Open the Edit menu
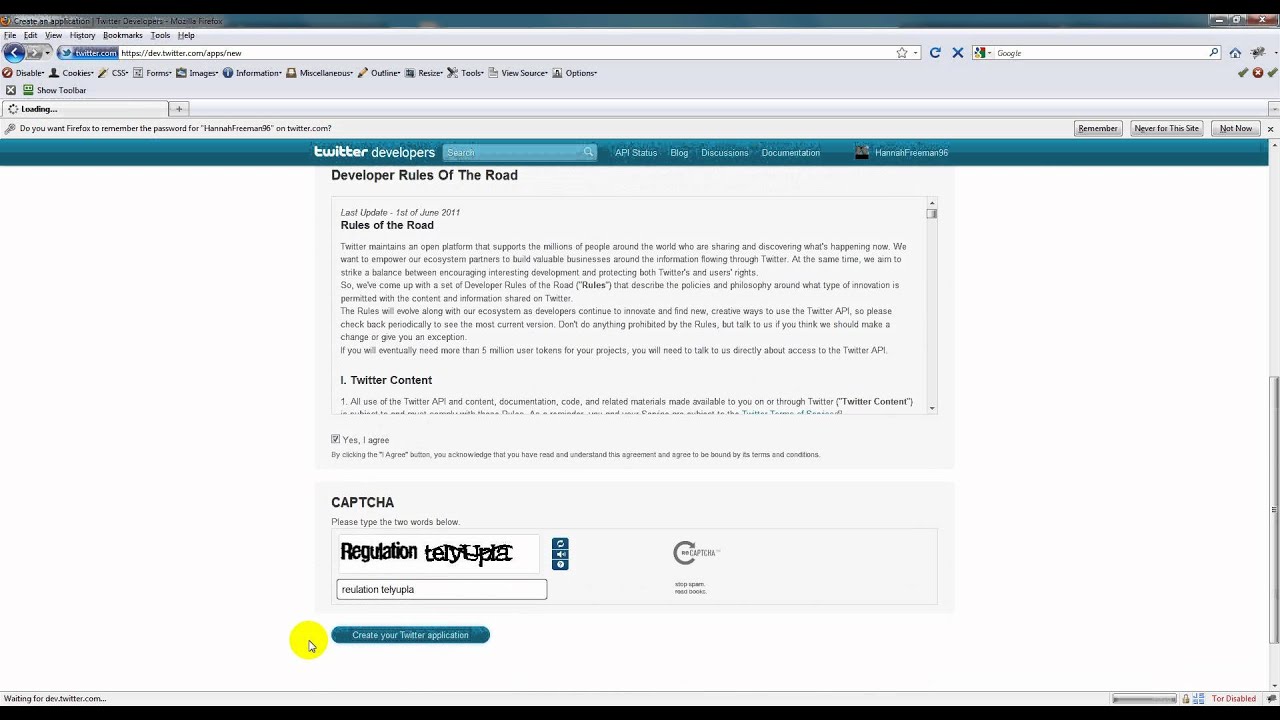1280x720 pixels. pos(31,35)
